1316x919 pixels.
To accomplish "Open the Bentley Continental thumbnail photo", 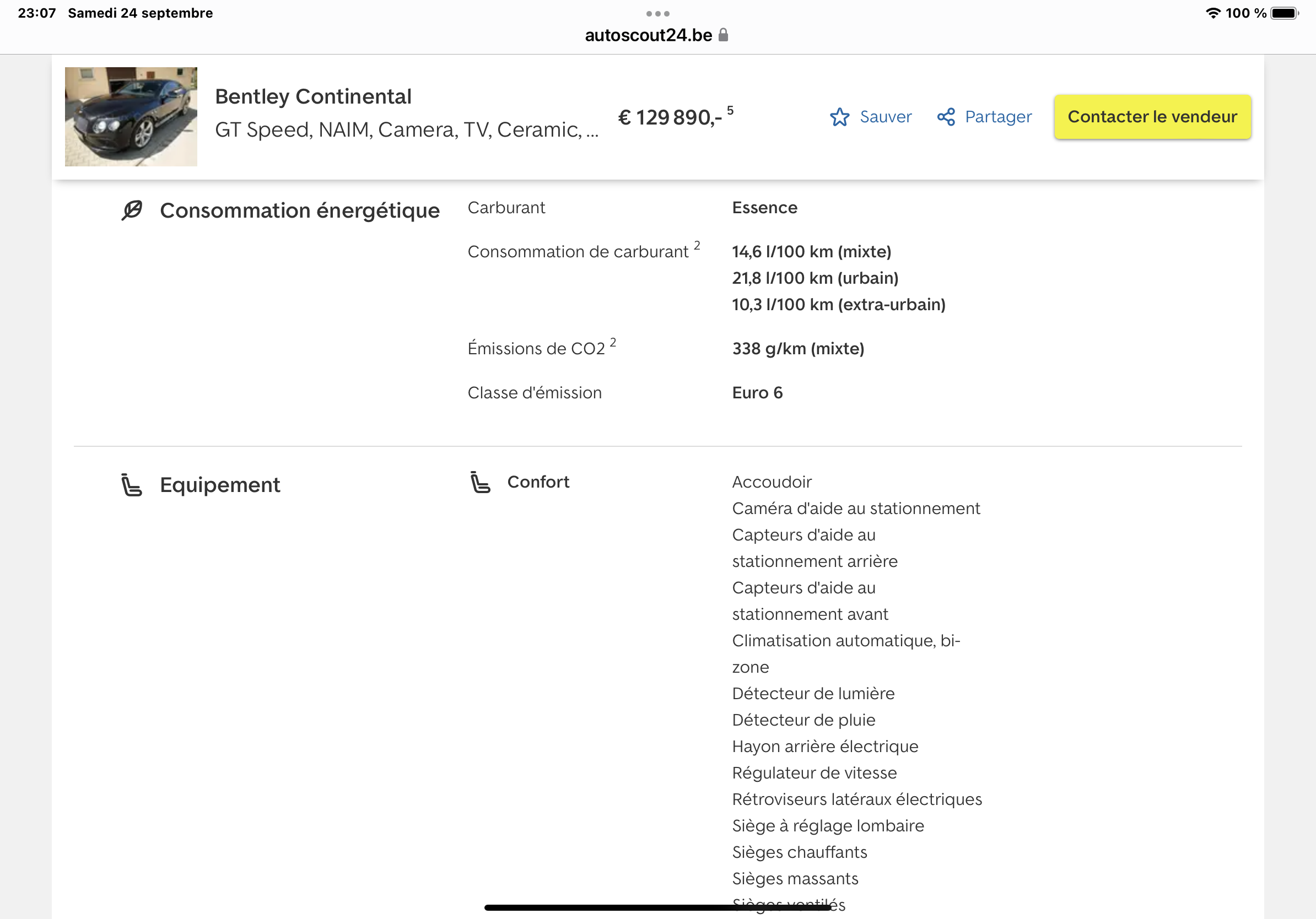I will (131, 117).
